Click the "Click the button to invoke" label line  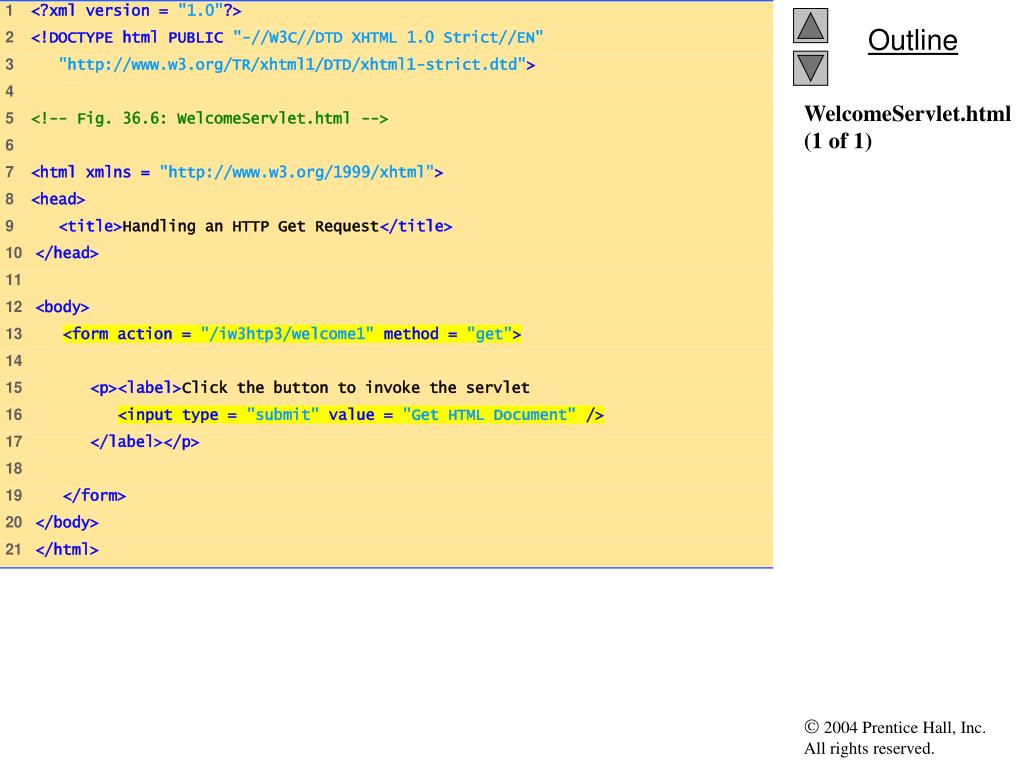point(310,388)
